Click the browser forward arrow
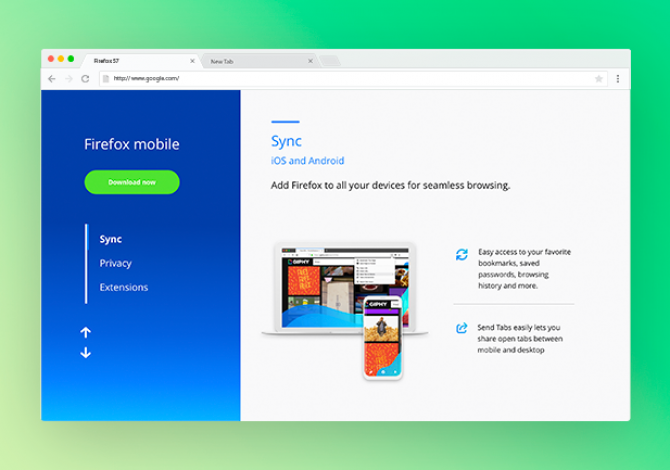Viewport: 670px width, 470px height. pos(69,79)
